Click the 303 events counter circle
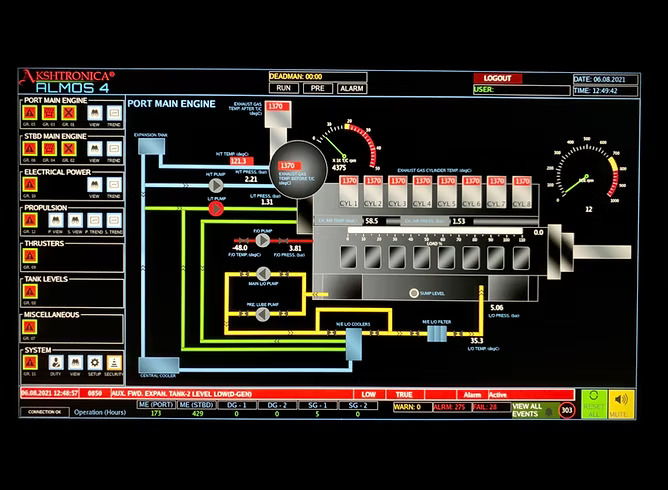The height and width of the screenshot is (490, 668). coord(567,410)
